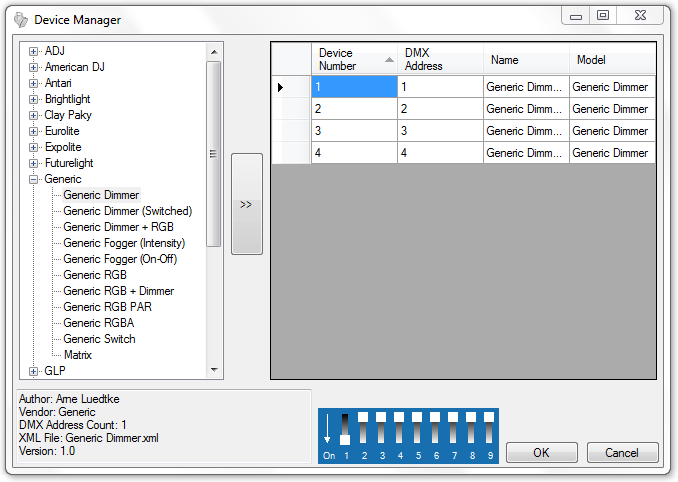Viewport: 678px width, 482px height.
Task: Select Generic RGB PAR in tree
Action: (107, 307)
